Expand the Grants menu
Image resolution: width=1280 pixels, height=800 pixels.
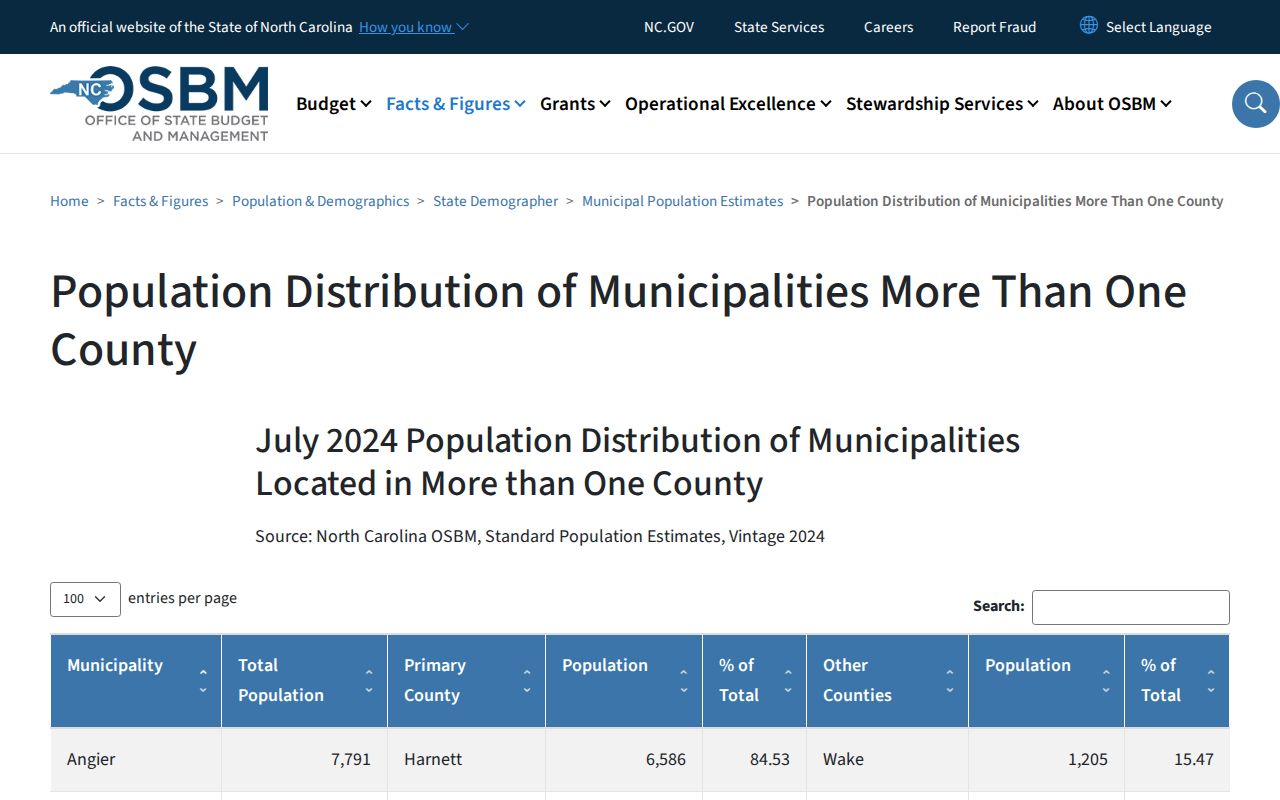pyautogui.click(x=575, y=103)
